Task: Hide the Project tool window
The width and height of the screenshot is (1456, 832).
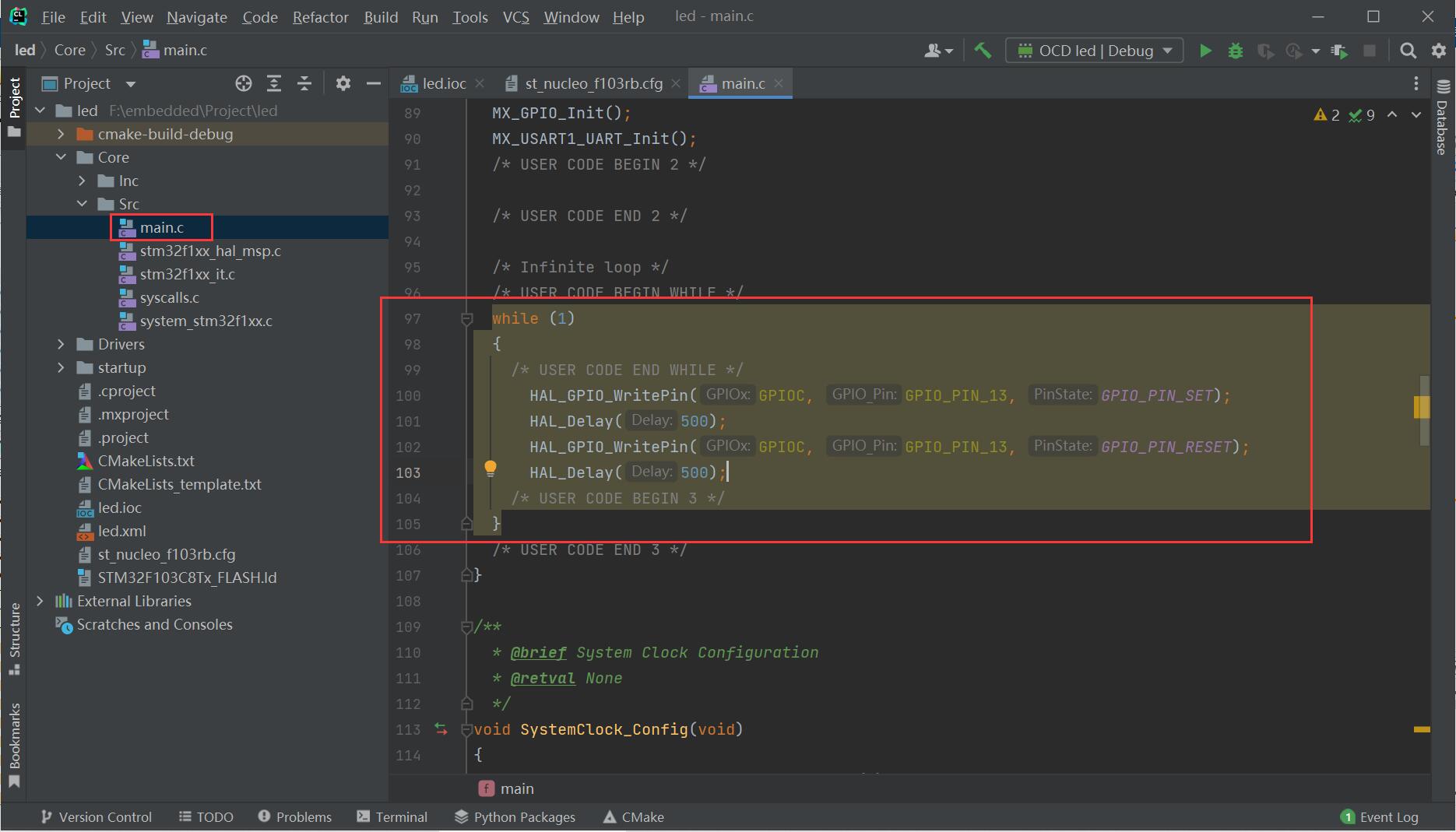Action: pos(374,83)
